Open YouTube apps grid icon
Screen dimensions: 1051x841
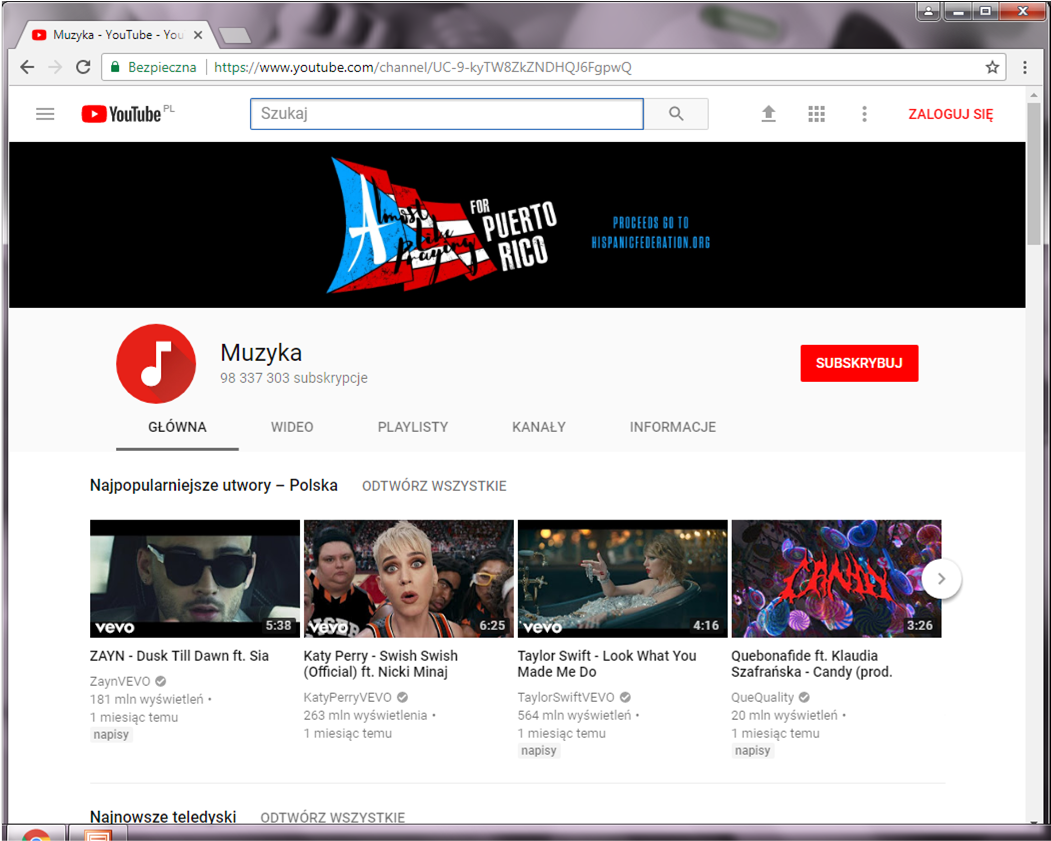816,114
